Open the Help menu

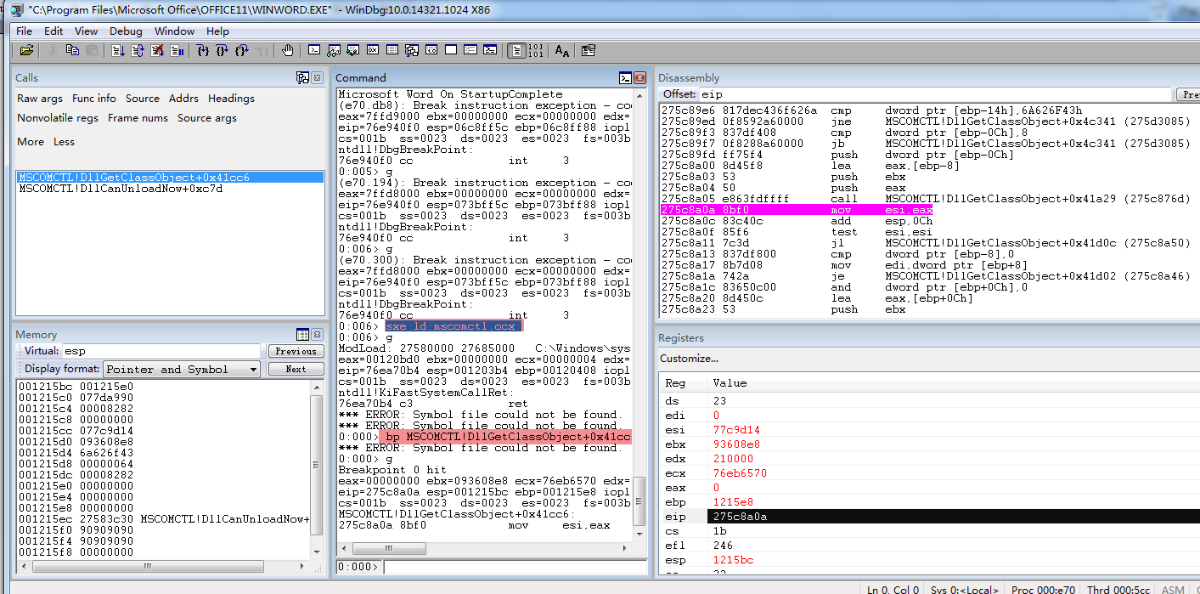click(x=218, y=31)
